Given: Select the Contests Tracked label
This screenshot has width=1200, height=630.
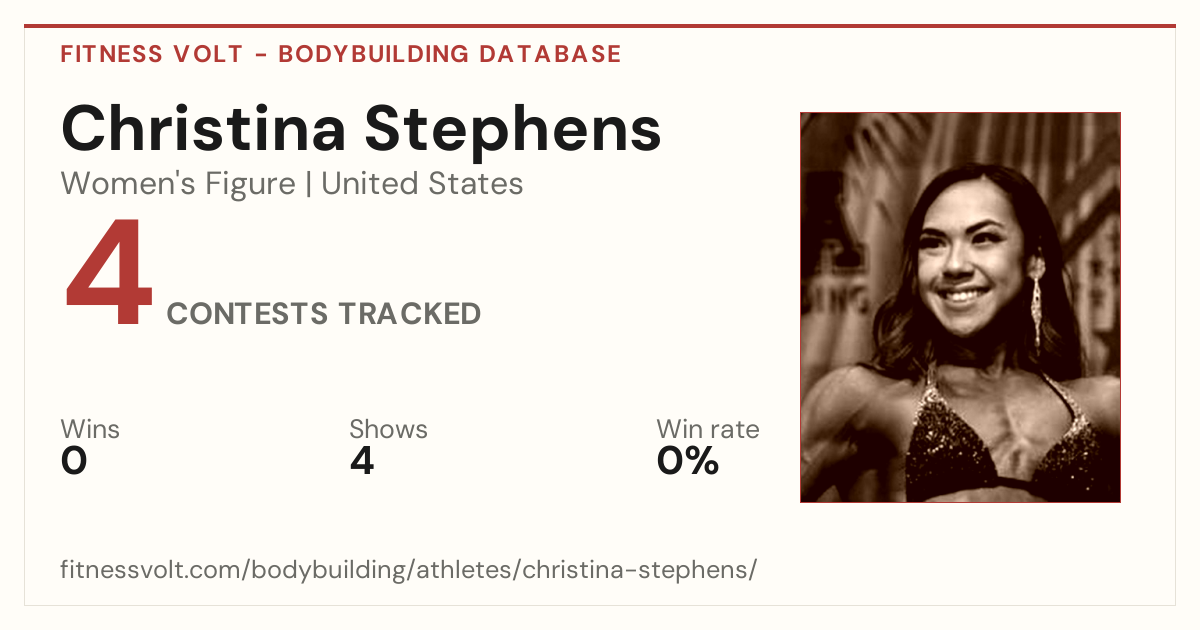Looking at the screenshot, I should pyautogui.click(x=324, y=314).
